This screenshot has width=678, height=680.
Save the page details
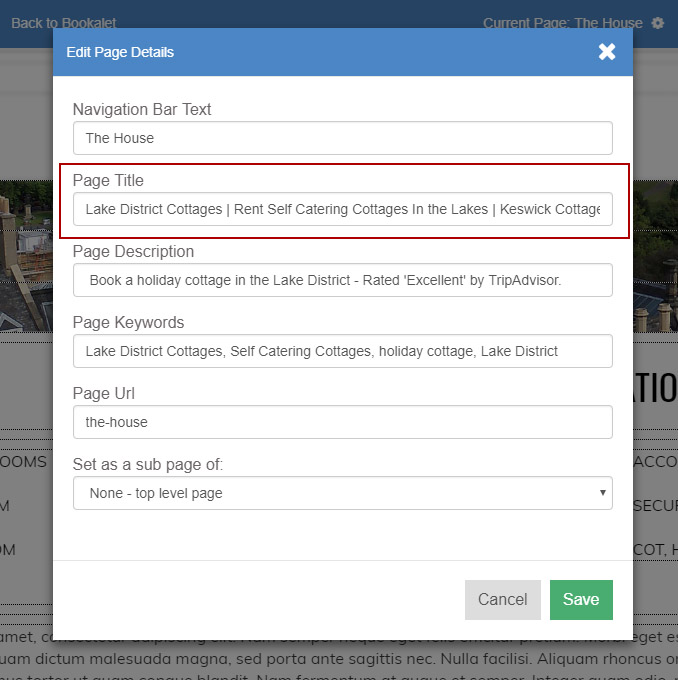[x=580, y=600]
